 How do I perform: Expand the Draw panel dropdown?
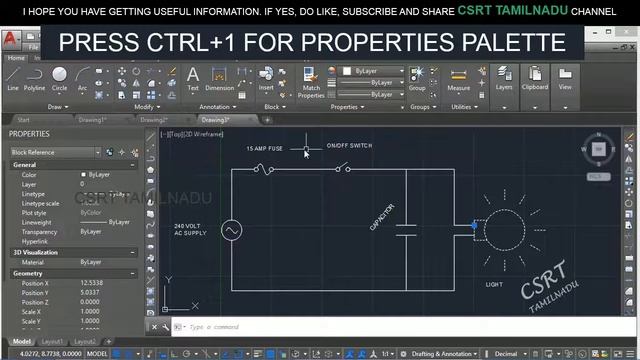58,107
